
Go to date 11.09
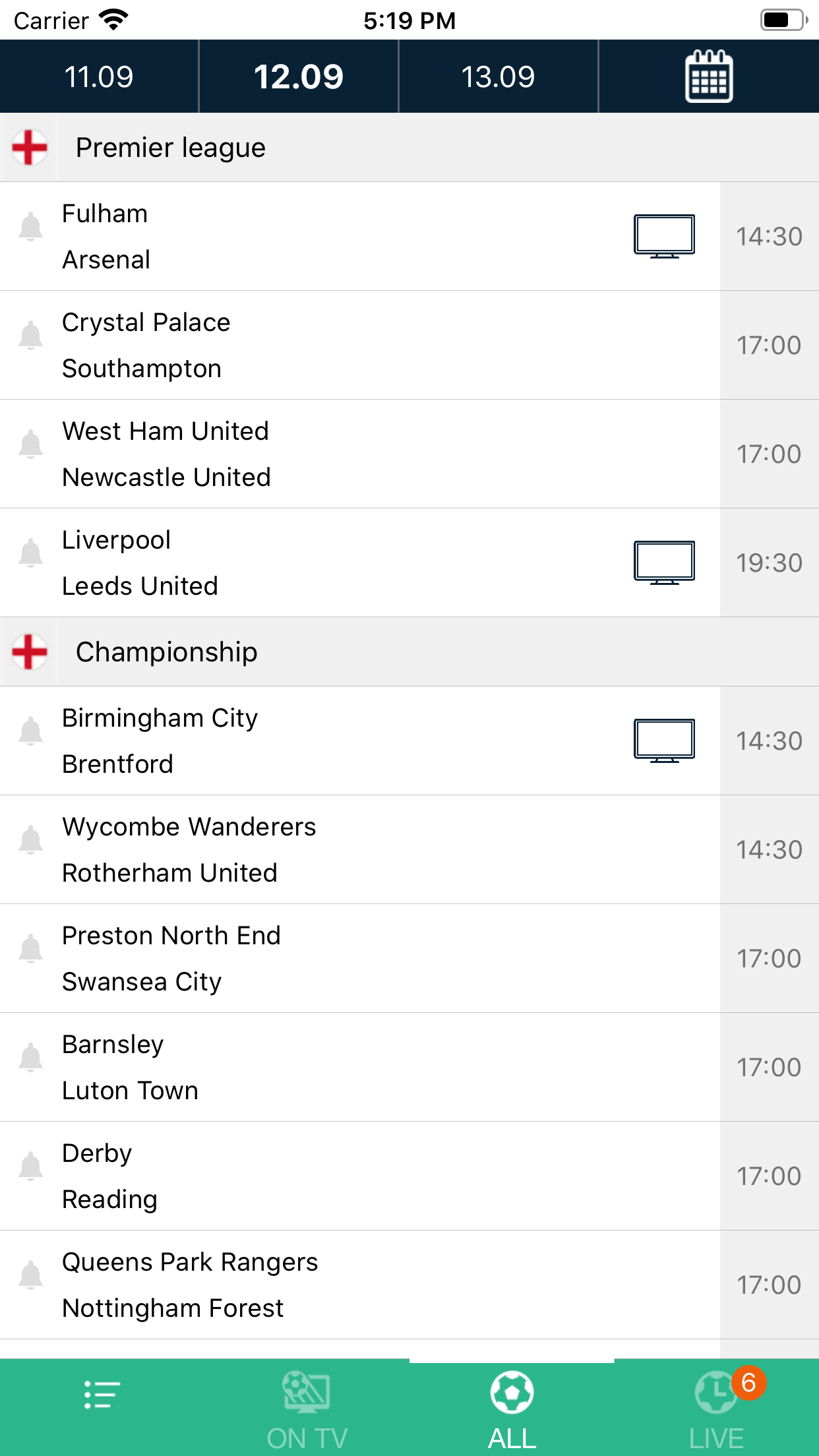pos(99,76)
